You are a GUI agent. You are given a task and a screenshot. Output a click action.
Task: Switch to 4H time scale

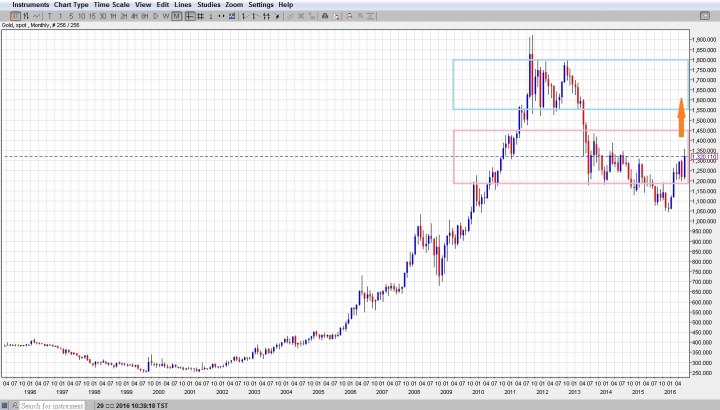click(134, 16)
